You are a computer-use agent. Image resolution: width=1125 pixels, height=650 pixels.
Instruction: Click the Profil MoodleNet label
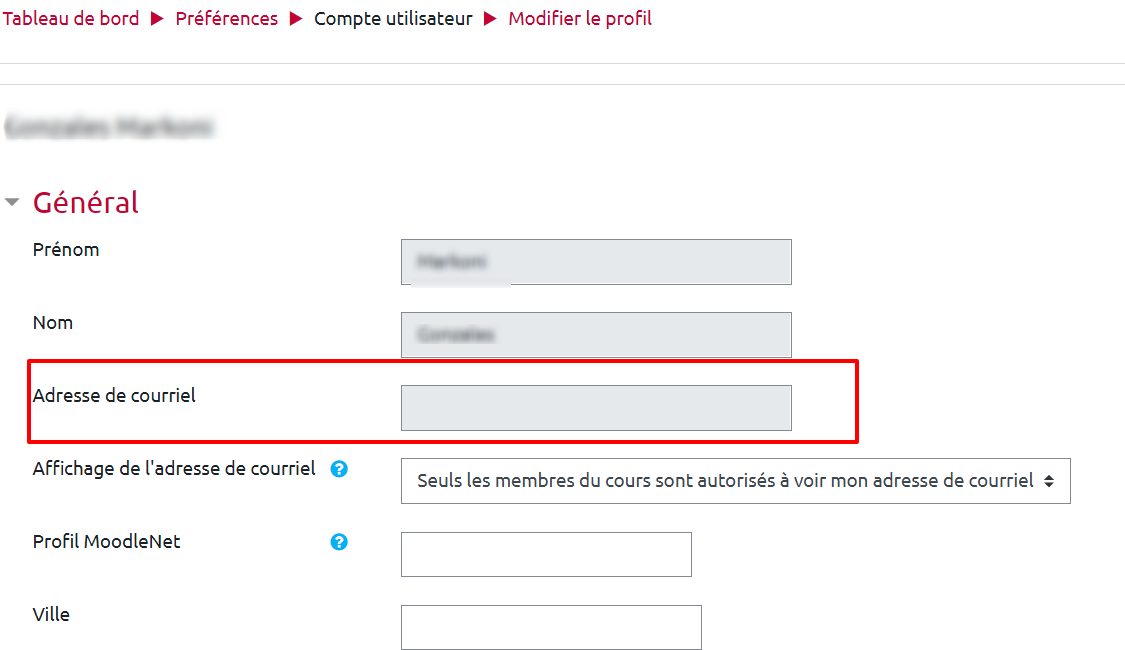pyautogui.click(x=107, y=542)
